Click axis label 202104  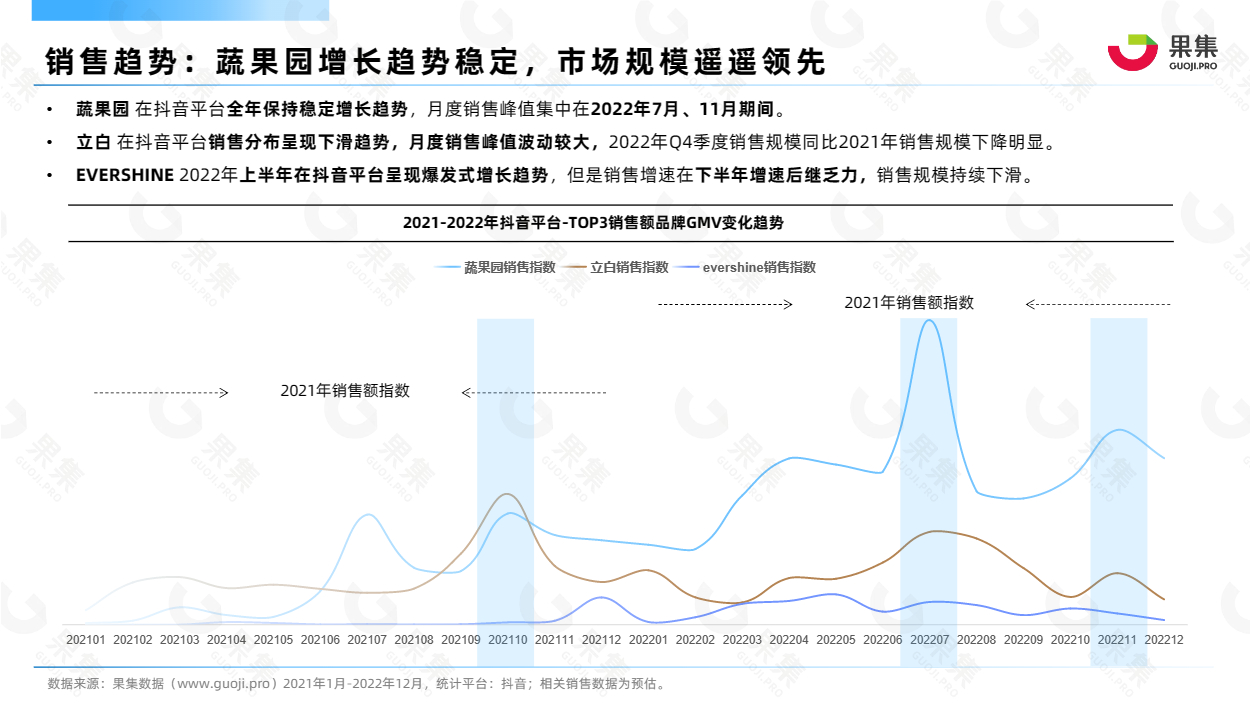point(227,639)
